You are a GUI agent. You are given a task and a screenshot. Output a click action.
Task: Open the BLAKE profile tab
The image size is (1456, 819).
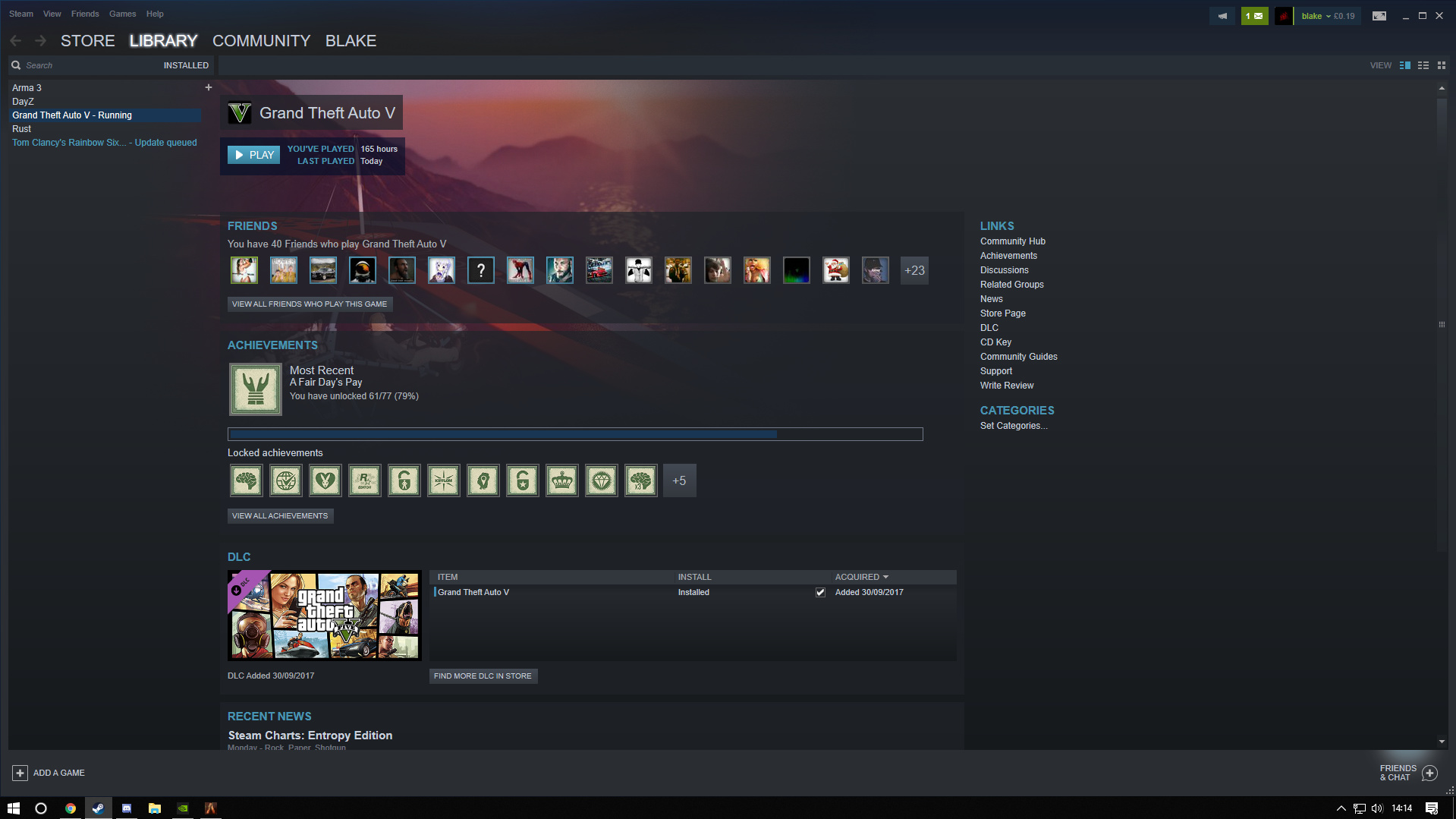(351, 41)
